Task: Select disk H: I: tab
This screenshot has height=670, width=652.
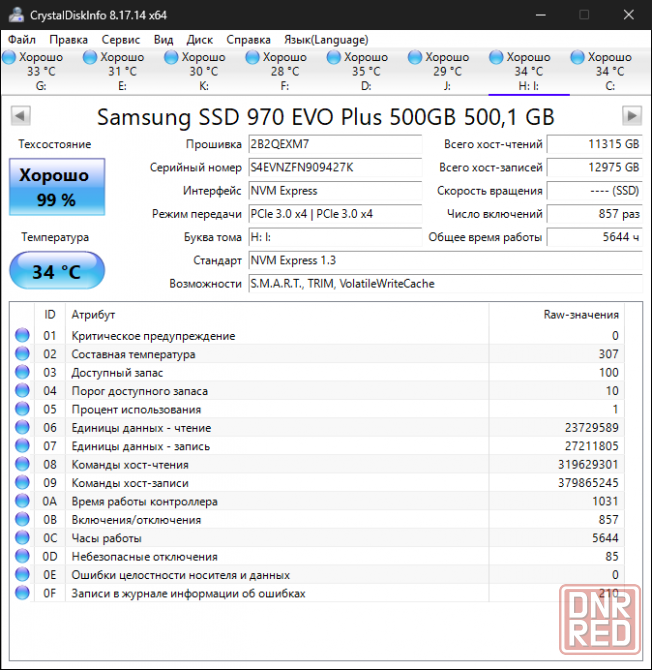Action: coord(529,71)
